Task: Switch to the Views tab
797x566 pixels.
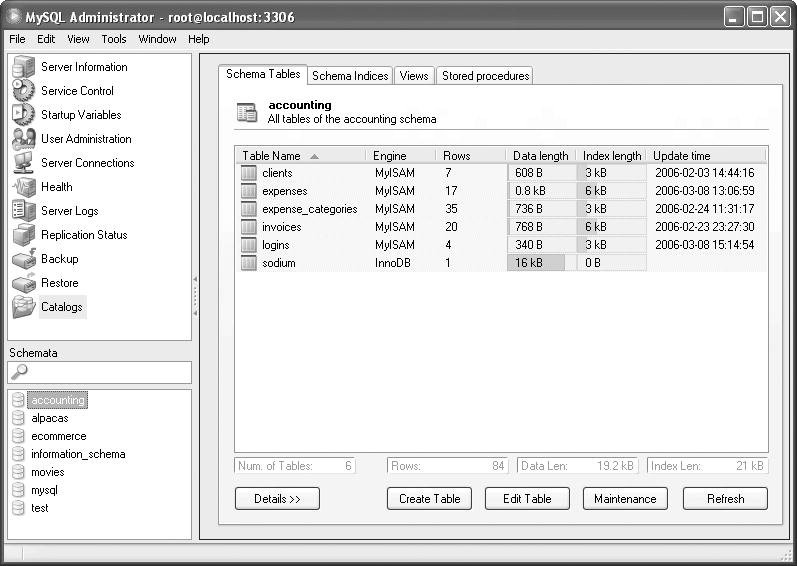Action: pyautogui.click(x=414, y=76)
